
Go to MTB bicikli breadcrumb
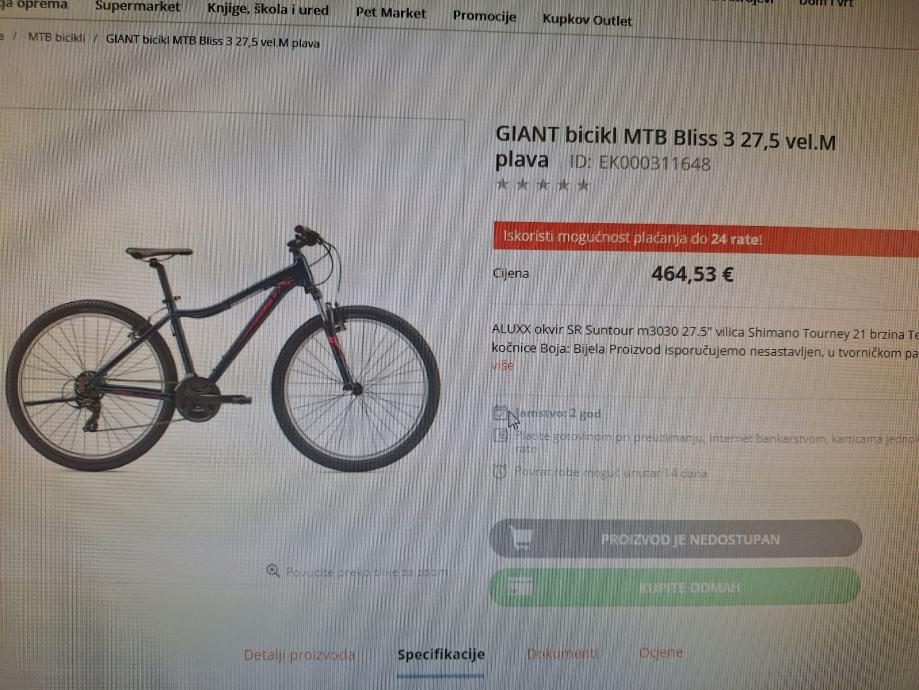57,38
